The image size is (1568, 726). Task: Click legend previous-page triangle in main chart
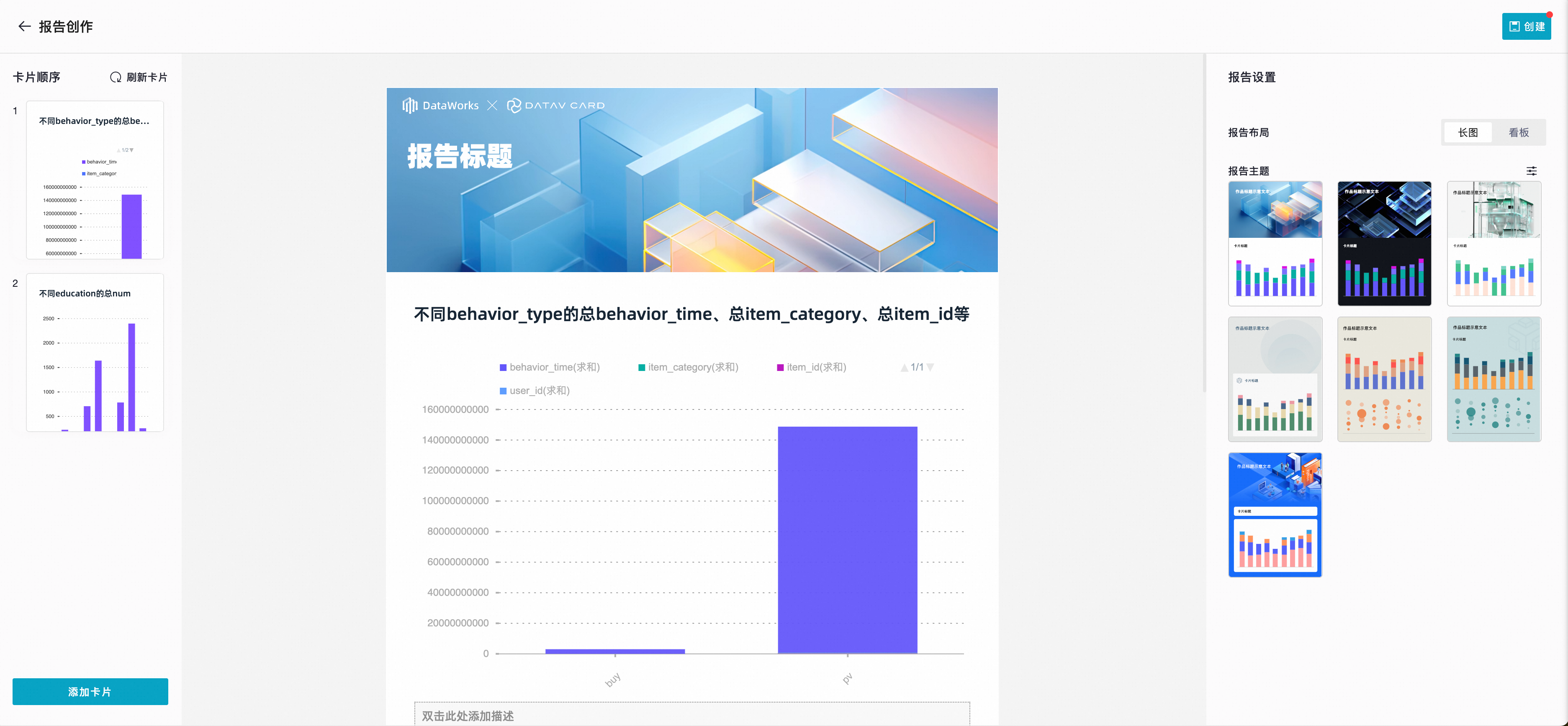[904, 367]
